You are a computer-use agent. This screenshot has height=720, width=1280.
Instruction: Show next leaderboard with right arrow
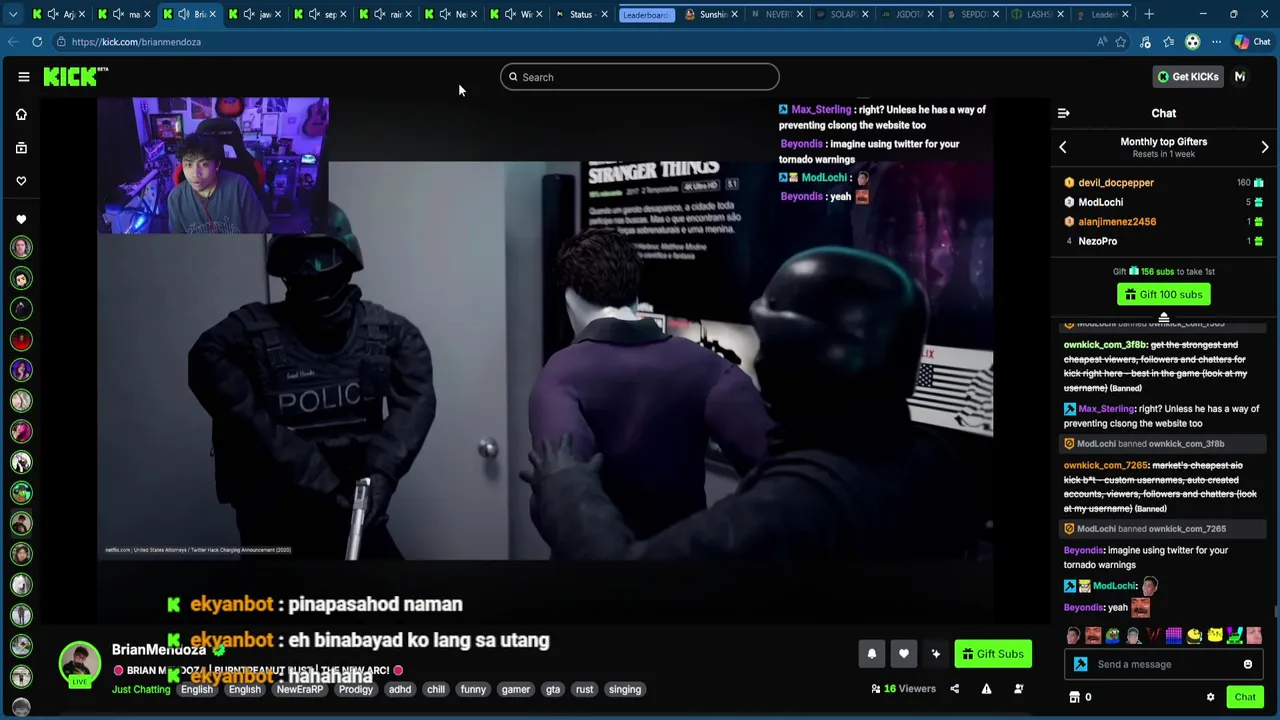pyautogui.click(x=1265, y=147)
